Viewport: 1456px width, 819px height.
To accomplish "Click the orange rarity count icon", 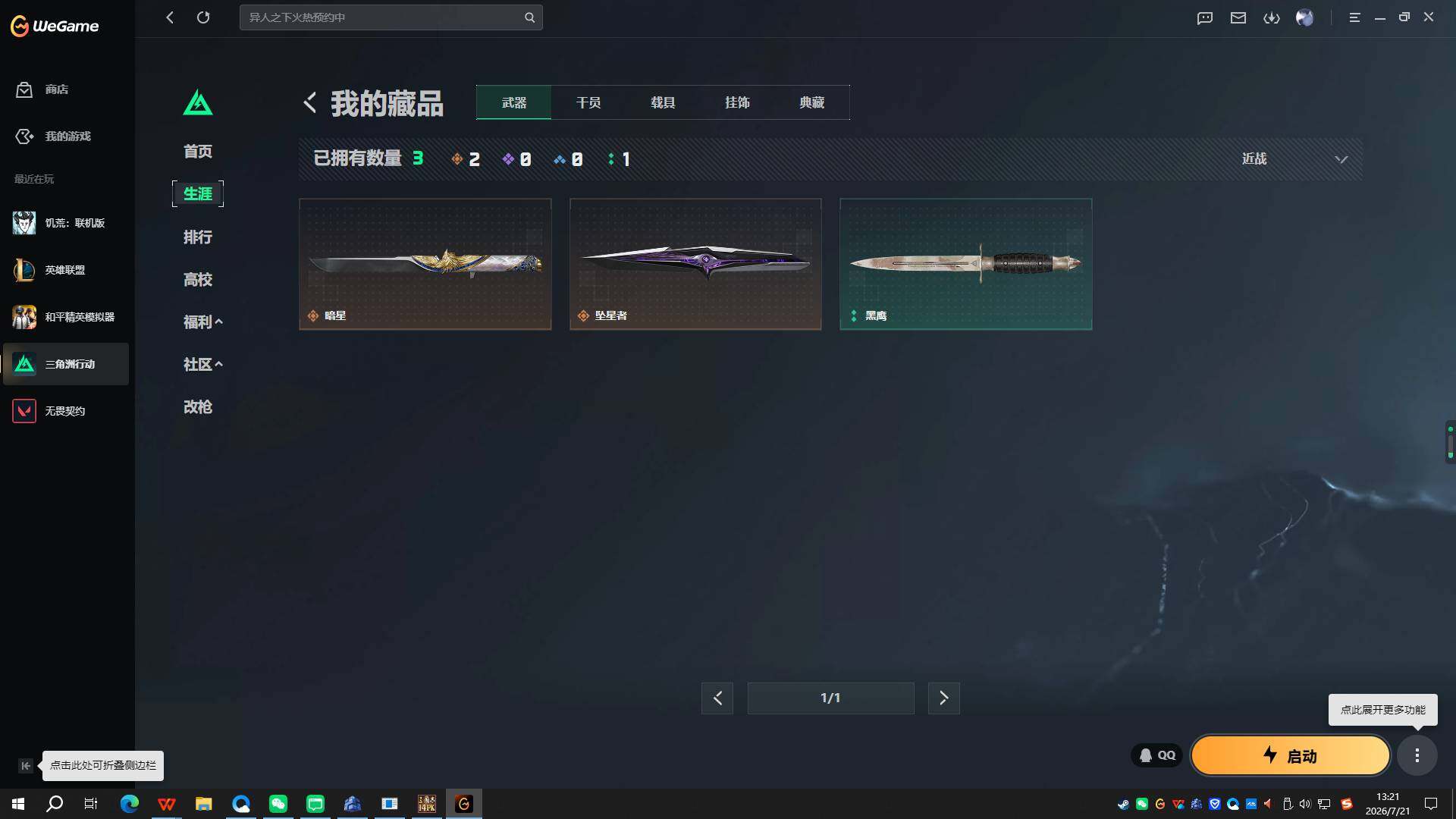I will [457, 159].
